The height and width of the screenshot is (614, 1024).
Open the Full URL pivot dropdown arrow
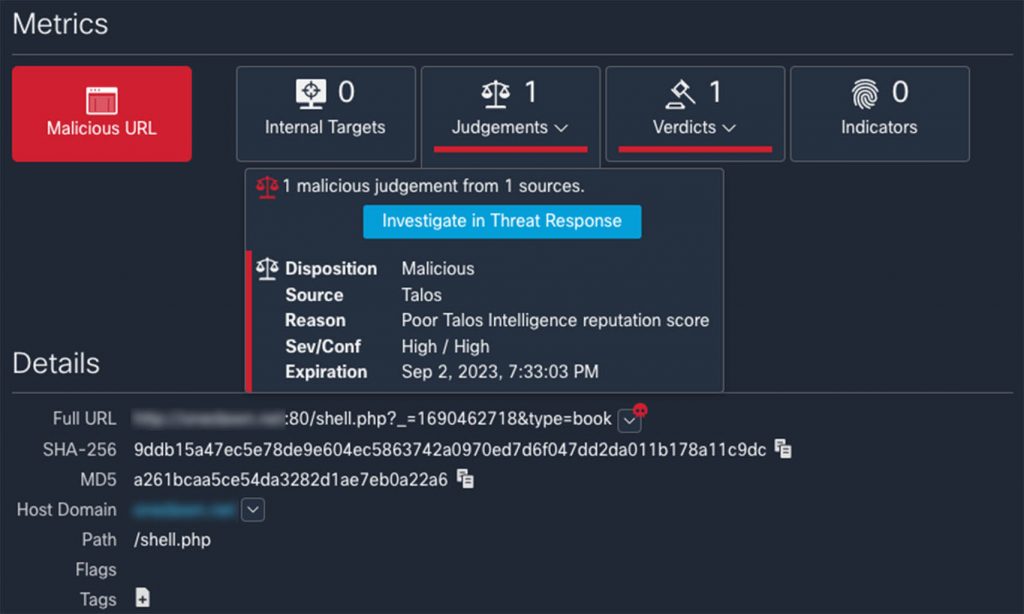point(628,421)
